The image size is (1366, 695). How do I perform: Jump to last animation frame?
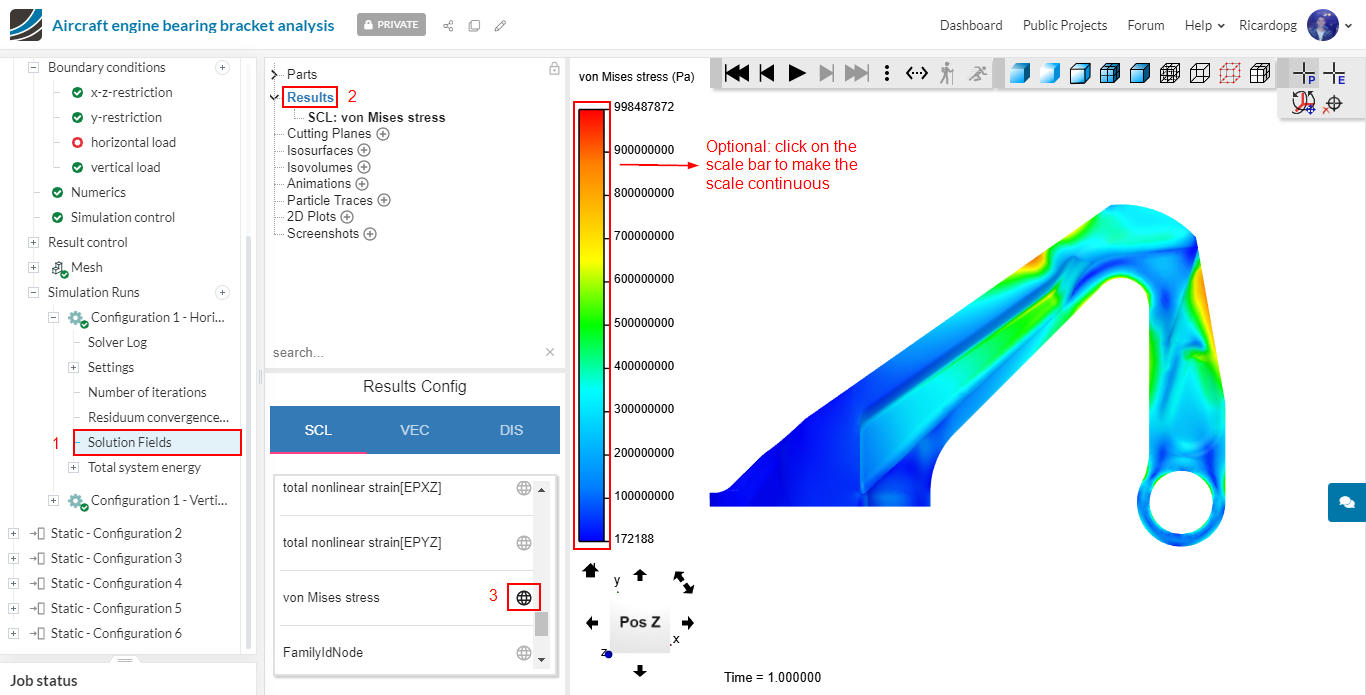857,73
